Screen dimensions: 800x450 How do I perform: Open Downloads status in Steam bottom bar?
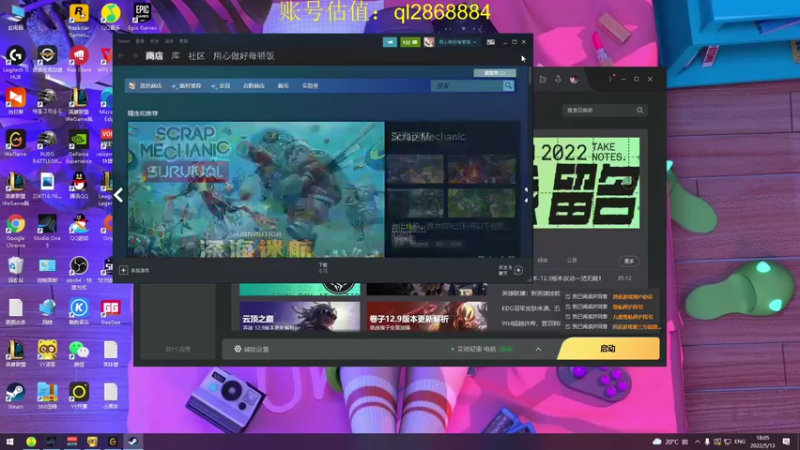point(323,268)
